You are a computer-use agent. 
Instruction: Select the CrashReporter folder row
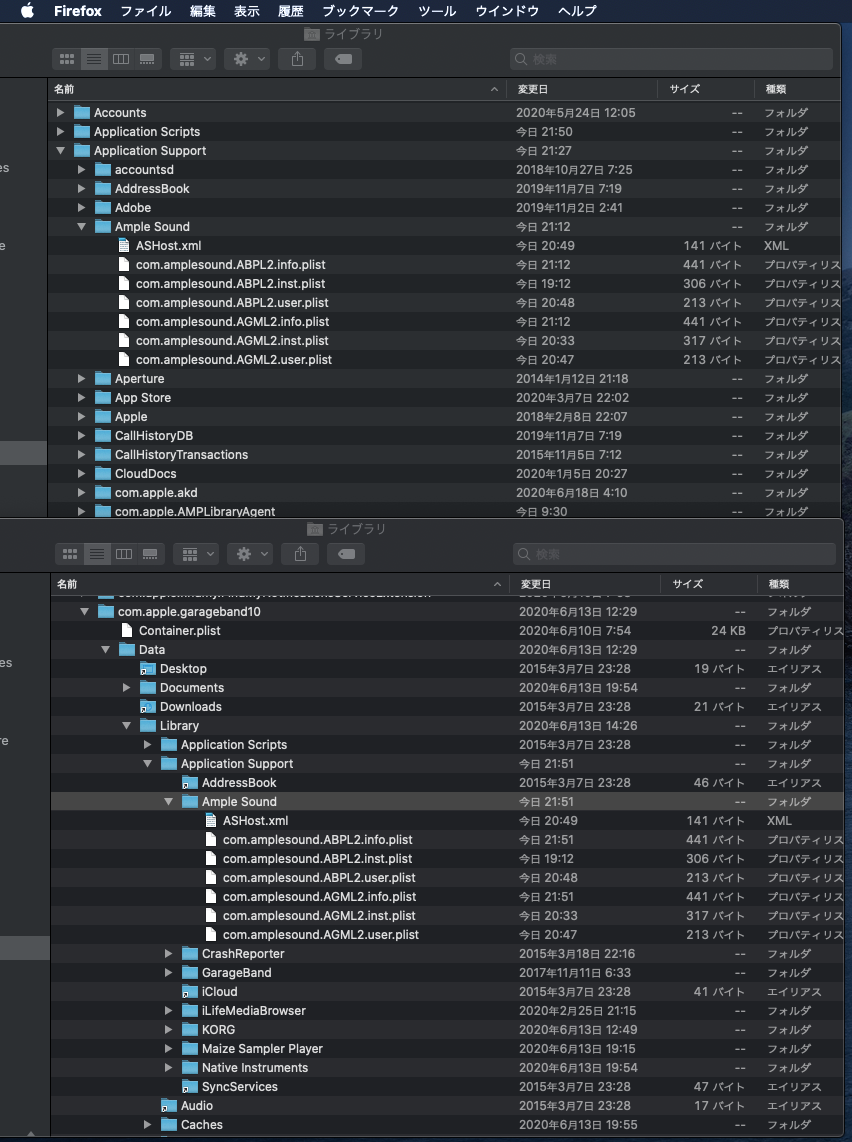tap(447, 953)
